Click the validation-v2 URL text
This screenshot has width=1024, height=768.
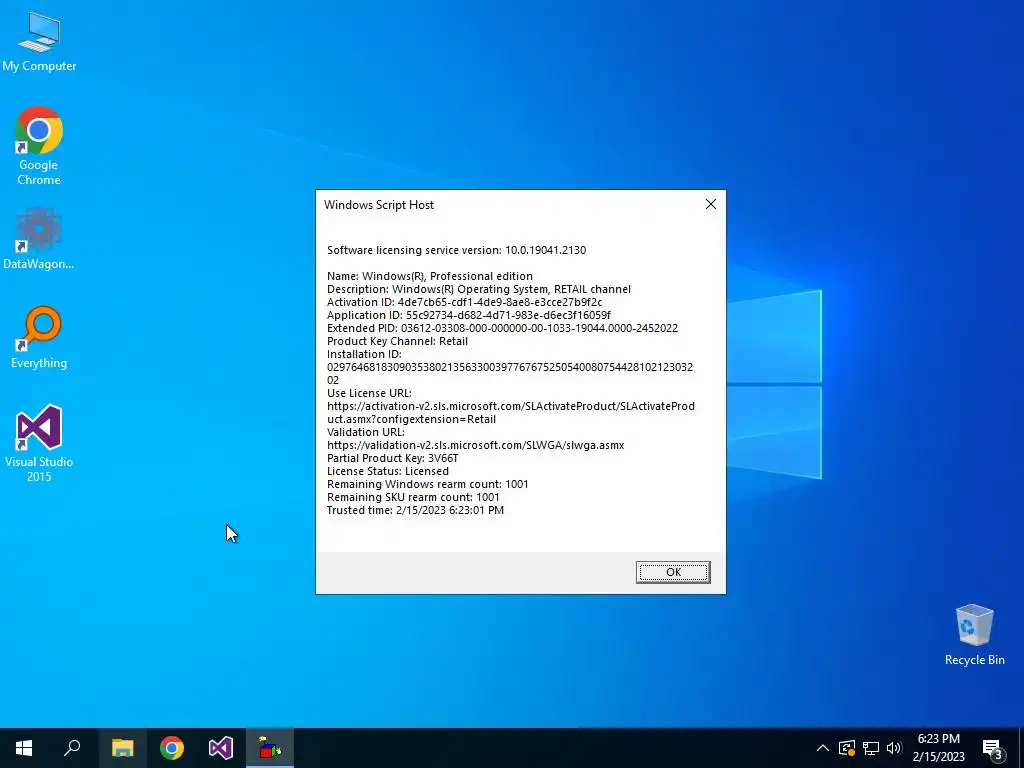[x=475, y=445]
